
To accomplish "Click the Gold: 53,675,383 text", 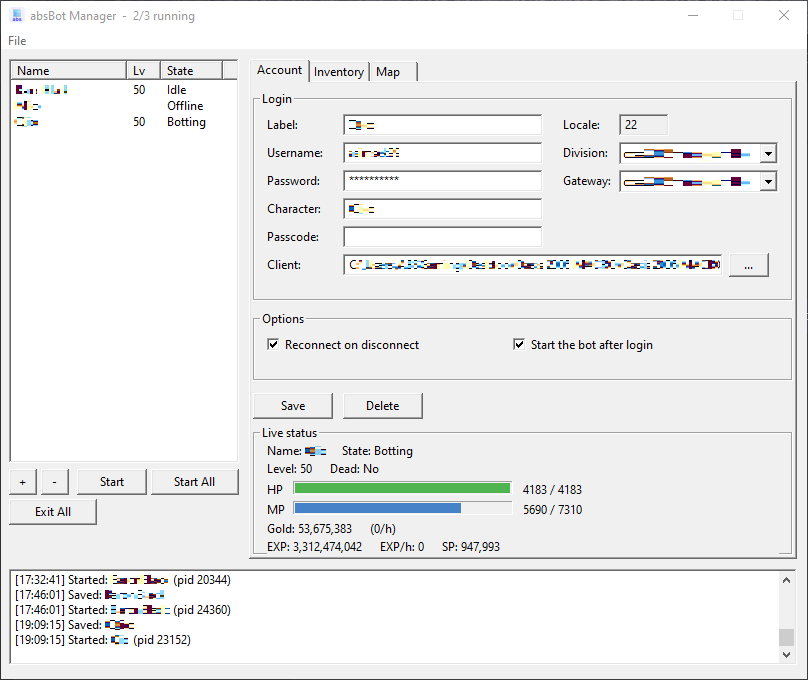I will tap(309, 529).
